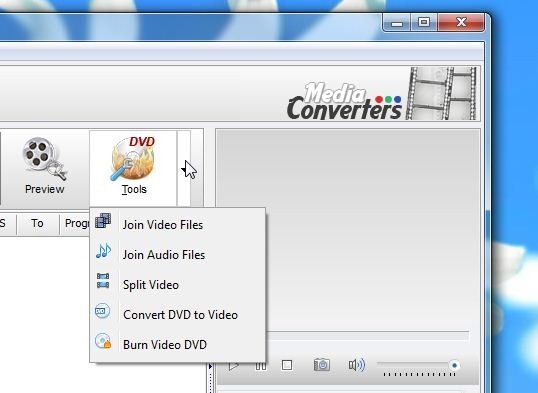Mute audio using the speaker icon
Viewport: 538px width, 393px height.
pos(357,365)
